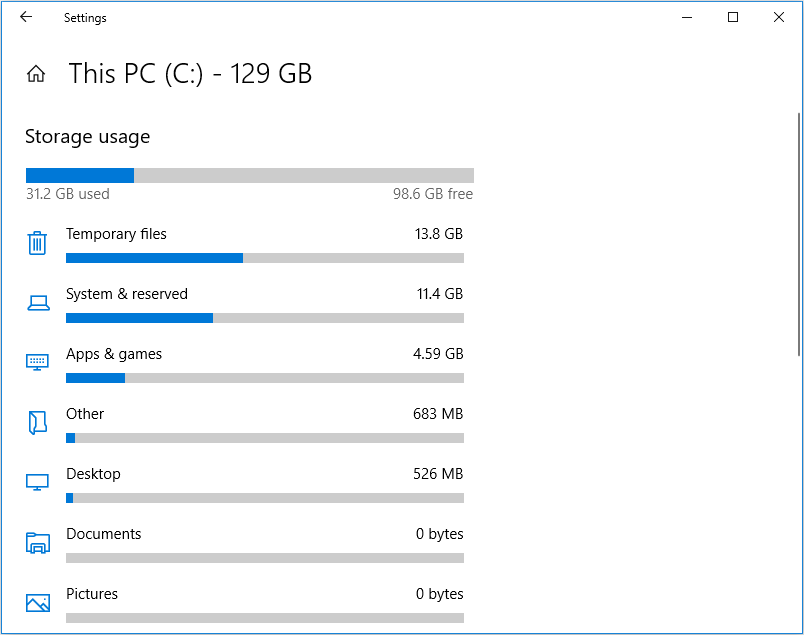Open the Pictures storage category

pyautogui.click(x=92, y=594)
